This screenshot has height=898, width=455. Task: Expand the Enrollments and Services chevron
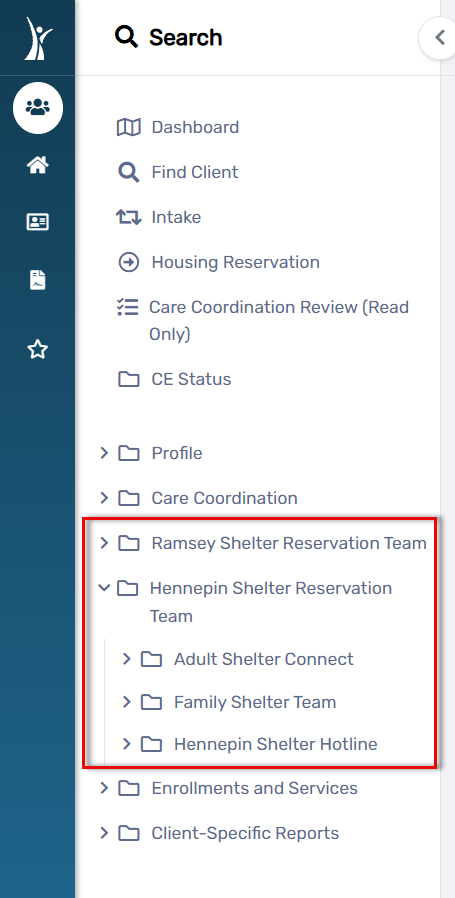pos(104,788)
